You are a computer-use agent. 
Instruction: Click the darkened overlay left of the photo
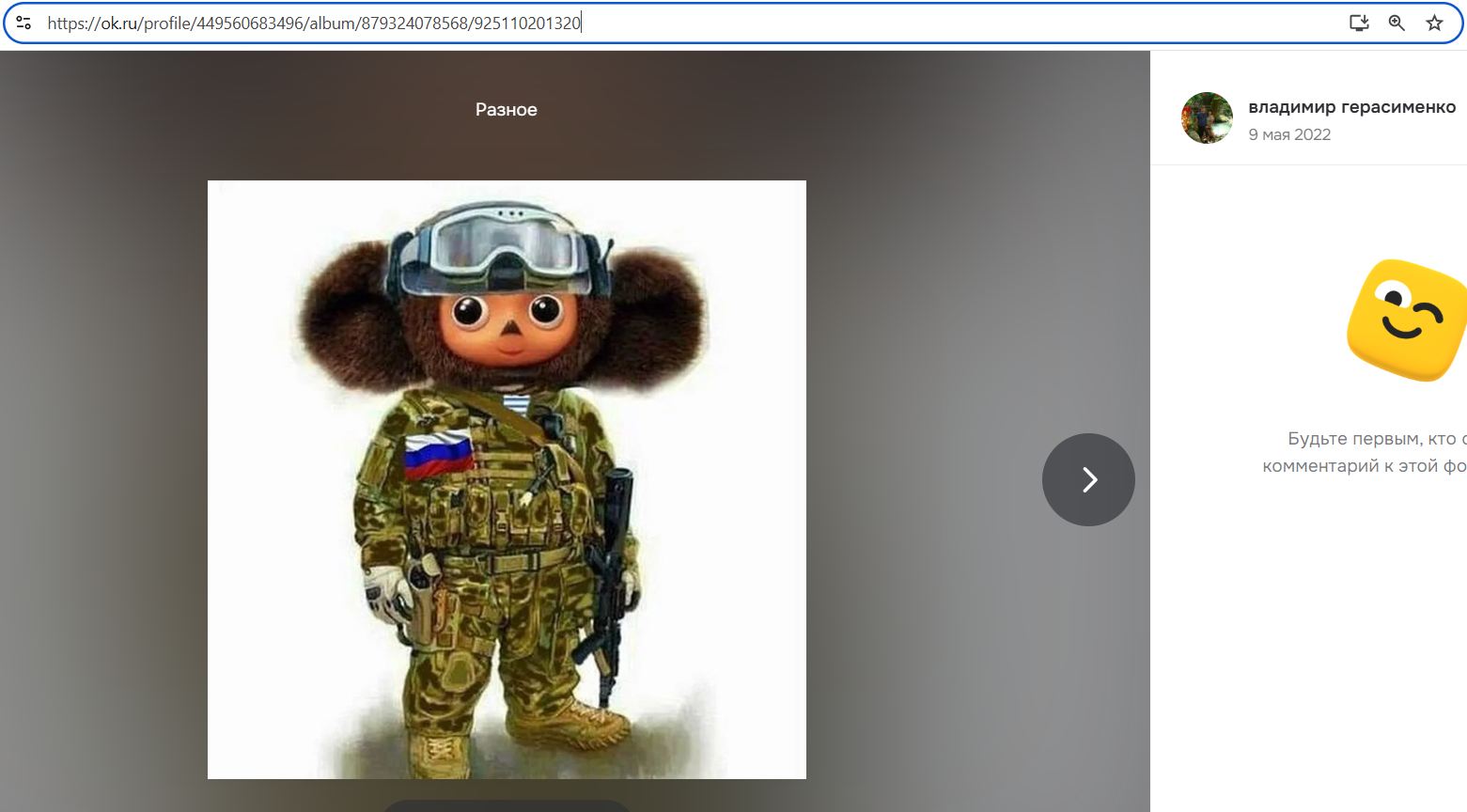(x=103, y=470)
